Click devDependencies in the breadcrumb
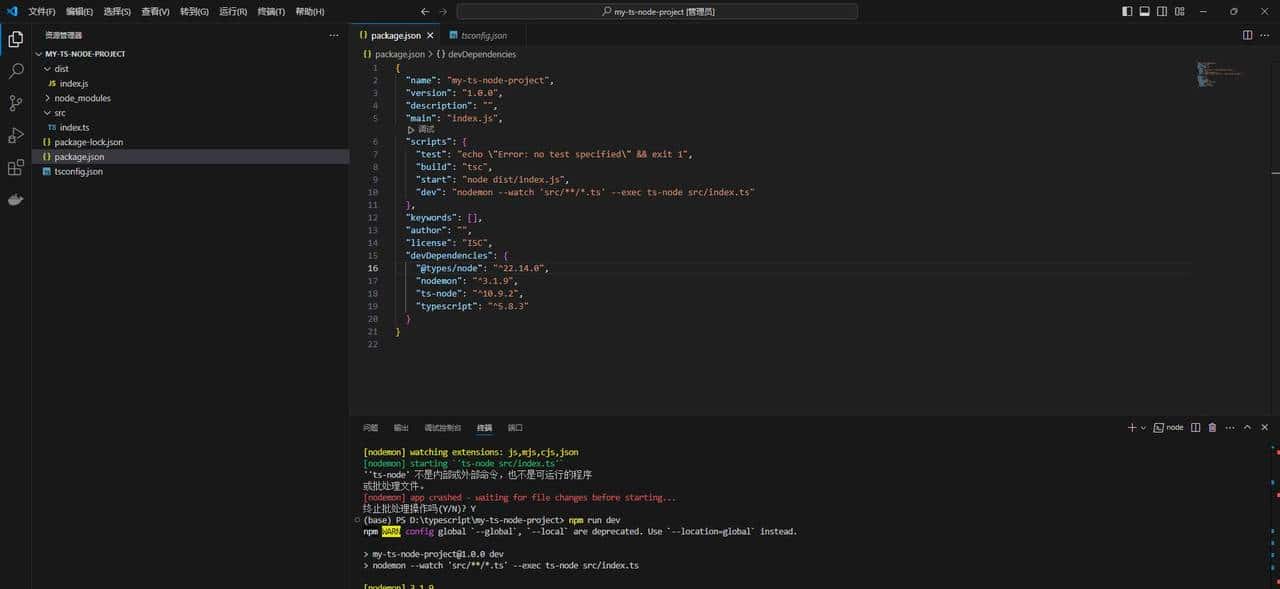Image resolution: width=1280 pixels, height=589 pixels. click(481, 54)
